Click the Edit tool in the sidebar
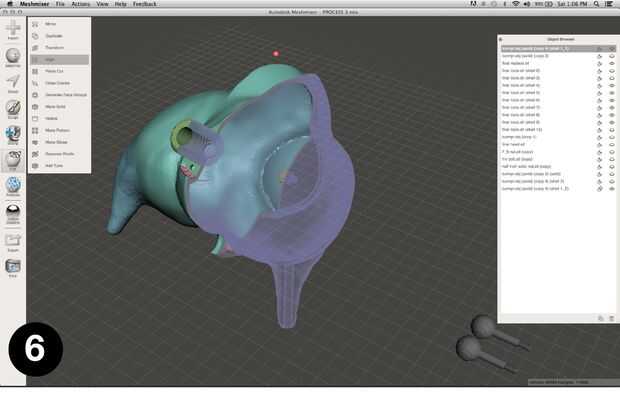 coord(13,161)
